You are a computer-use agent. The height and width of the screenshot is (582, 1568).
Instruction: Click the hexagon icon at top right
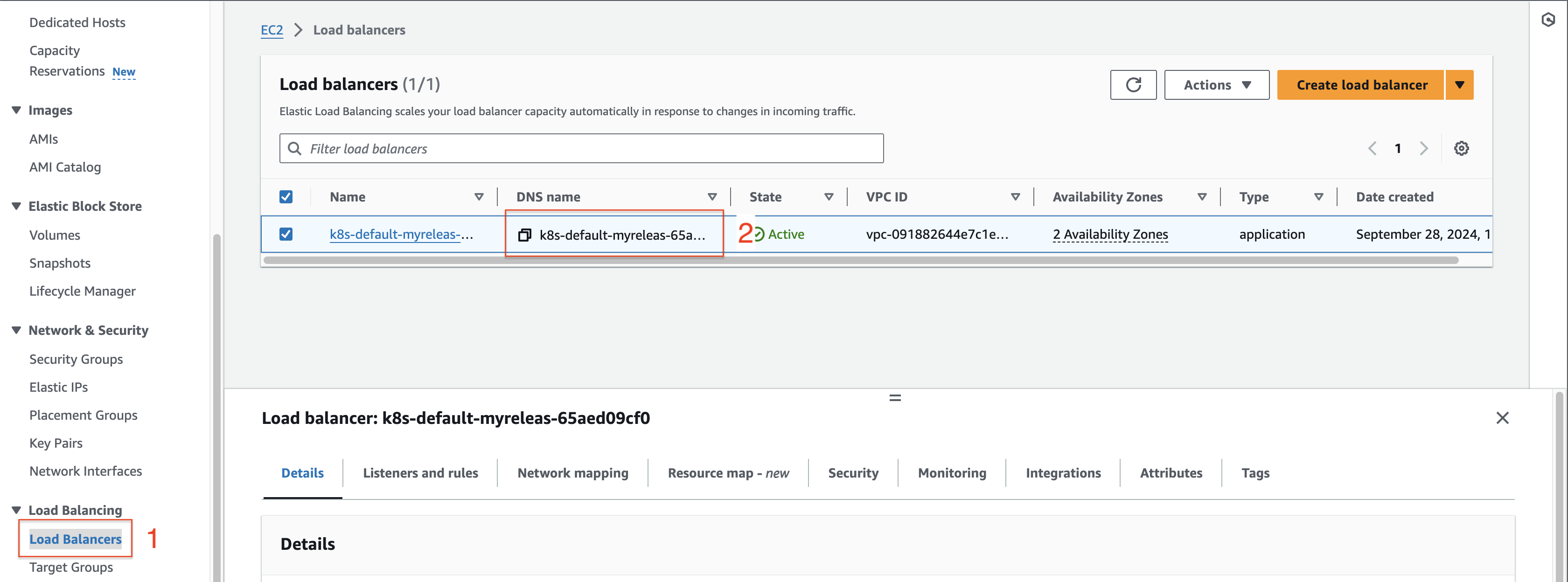(1548, 20)
